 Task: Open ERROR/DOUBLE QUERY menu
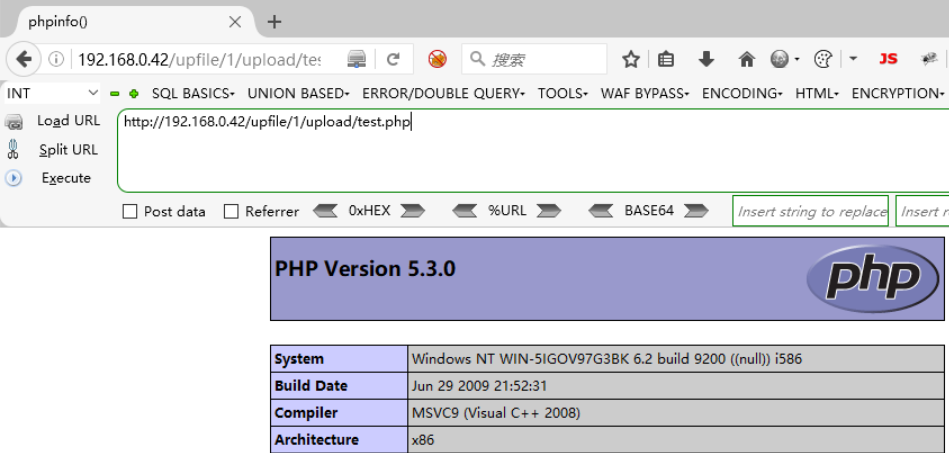click(x=444, y=94)
